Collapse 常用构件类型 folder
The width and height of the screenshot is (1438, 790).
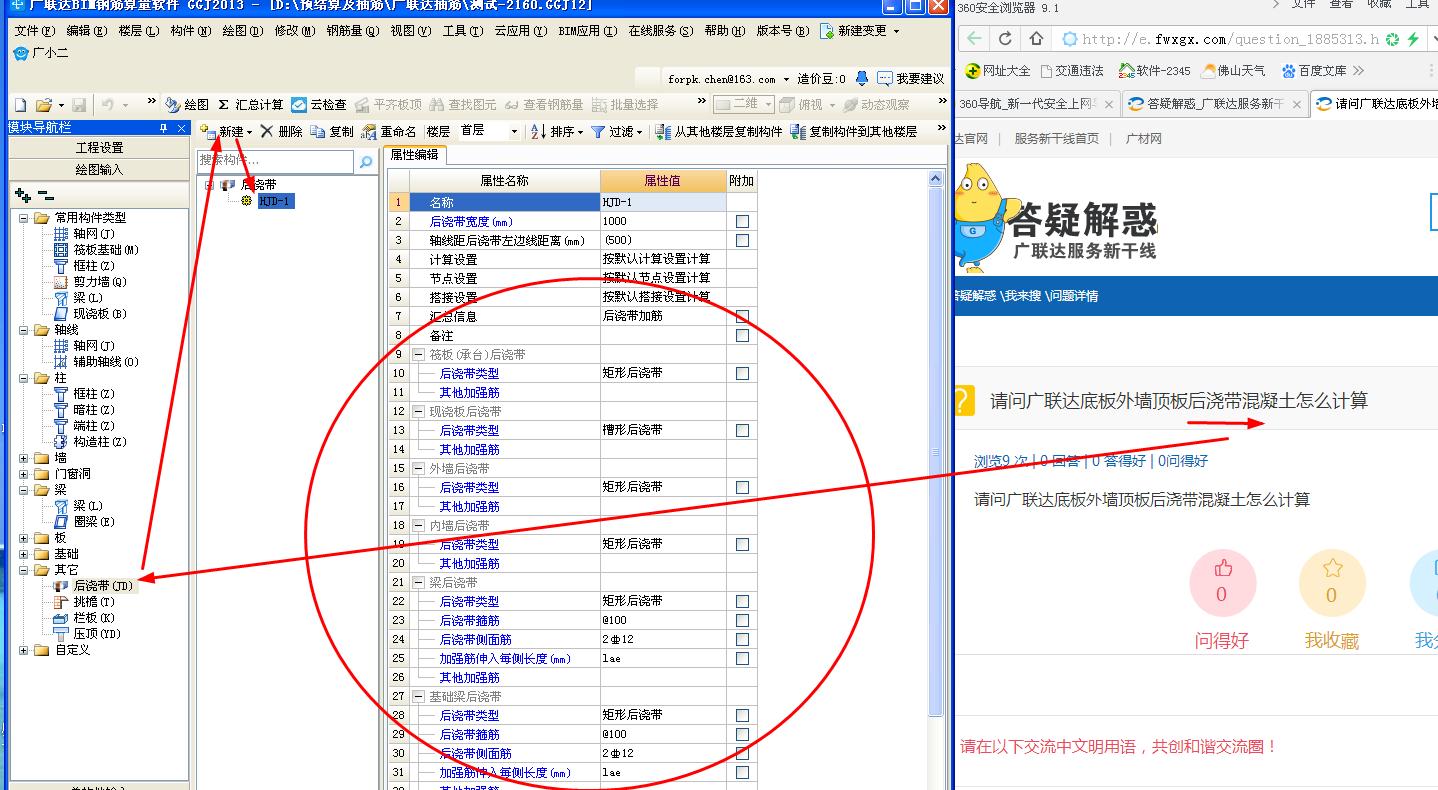25,218
